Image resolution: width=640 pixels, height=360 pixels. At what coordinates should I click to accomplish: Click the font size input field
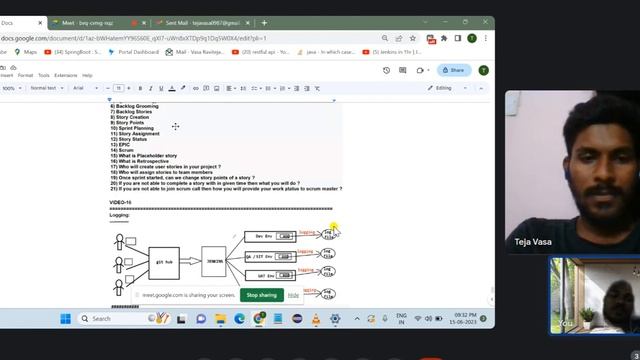118,88
